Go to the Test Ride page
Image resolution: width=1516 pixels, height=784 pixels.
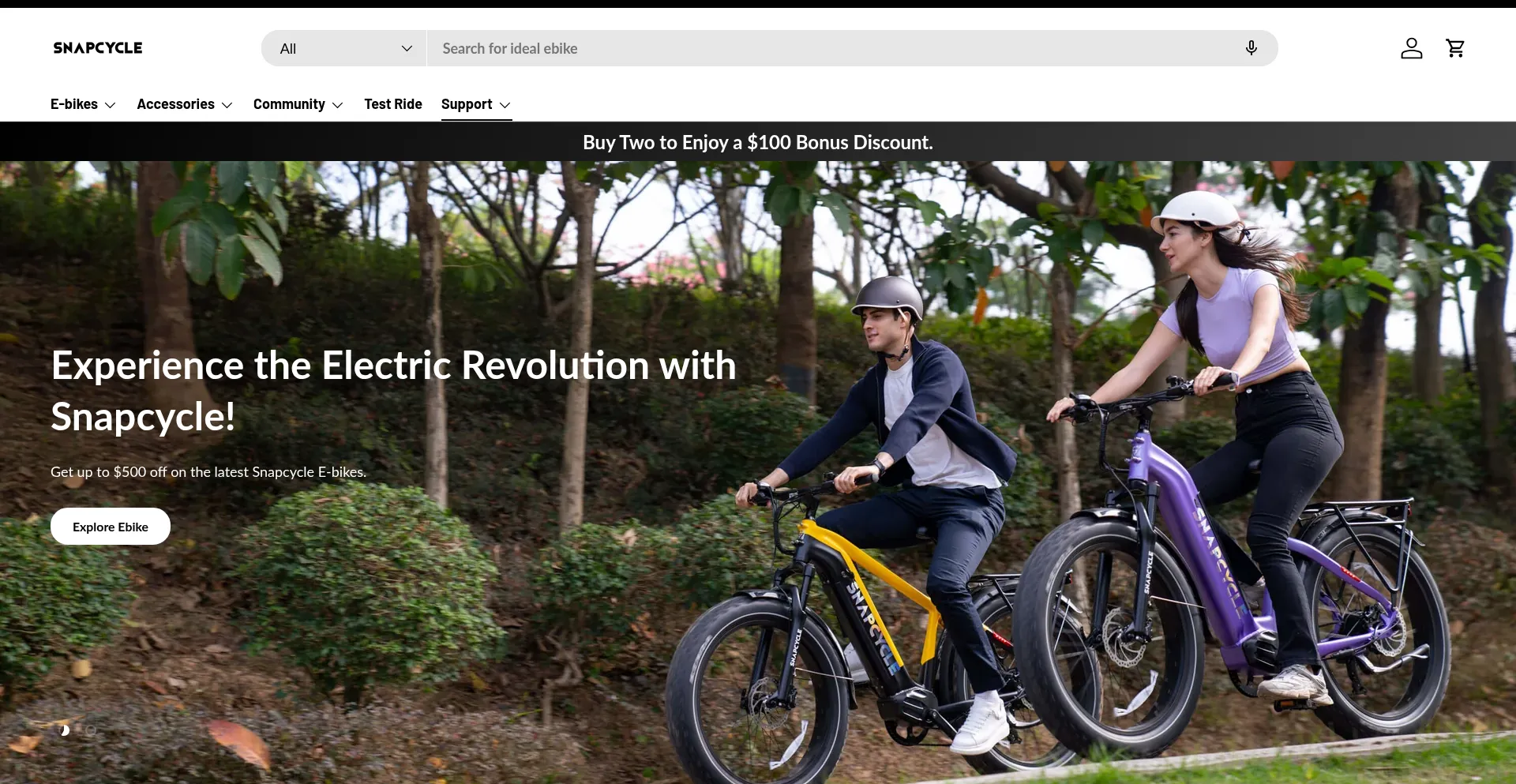(392, 104)
